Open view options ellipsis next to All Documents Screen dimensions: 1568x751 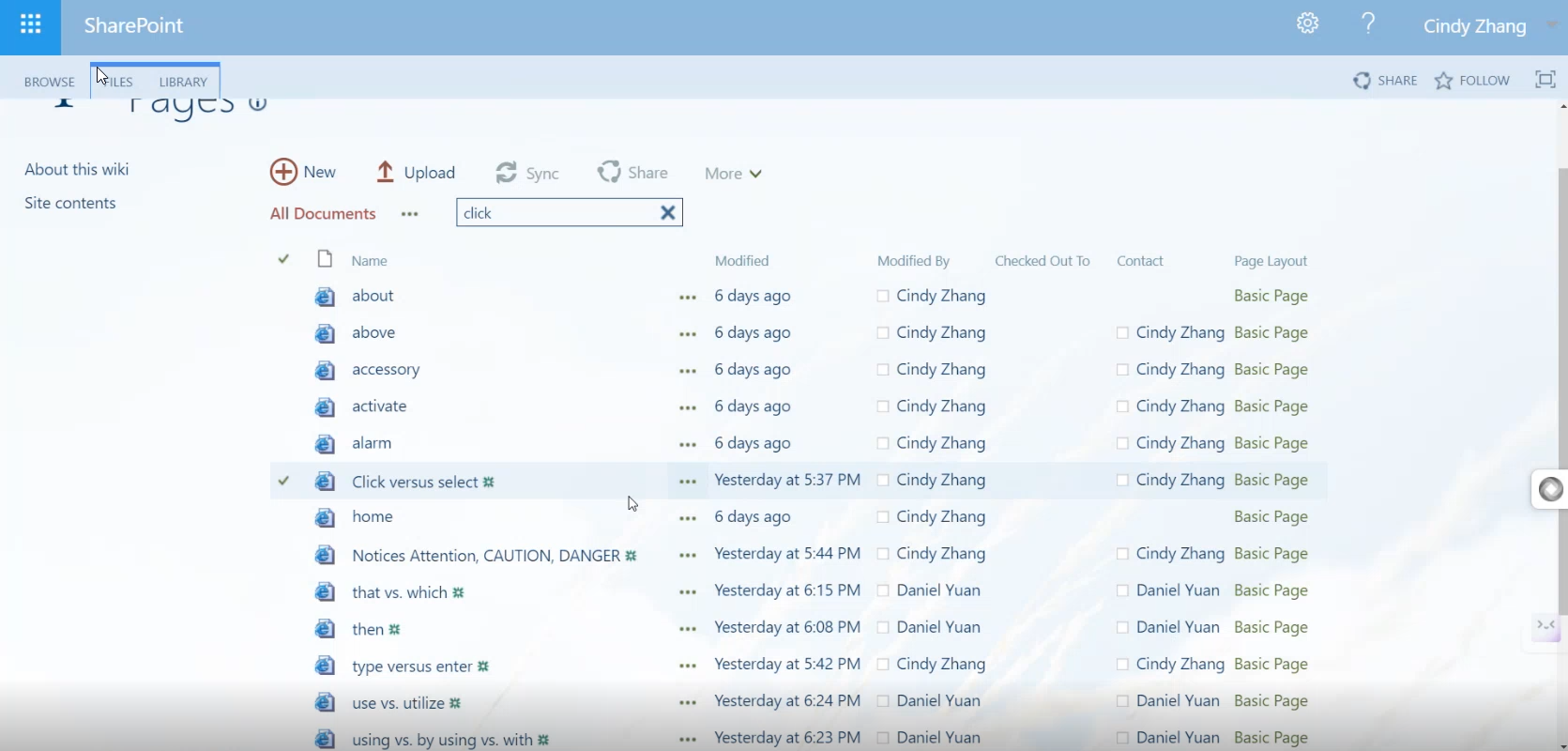click(409, 214)
